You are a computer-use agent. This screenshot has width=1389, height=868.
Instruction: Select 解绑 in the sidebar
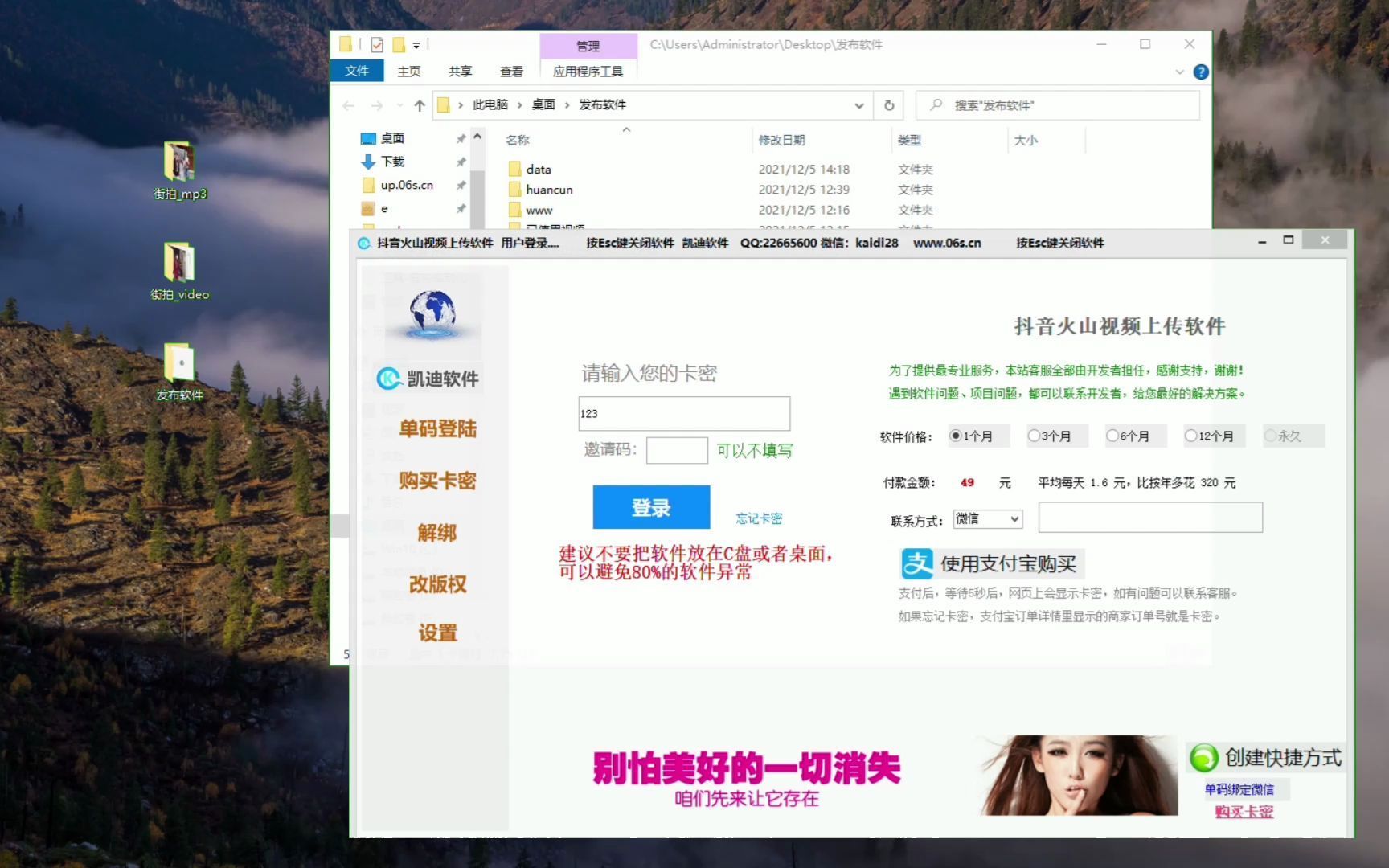click(437, 533)
